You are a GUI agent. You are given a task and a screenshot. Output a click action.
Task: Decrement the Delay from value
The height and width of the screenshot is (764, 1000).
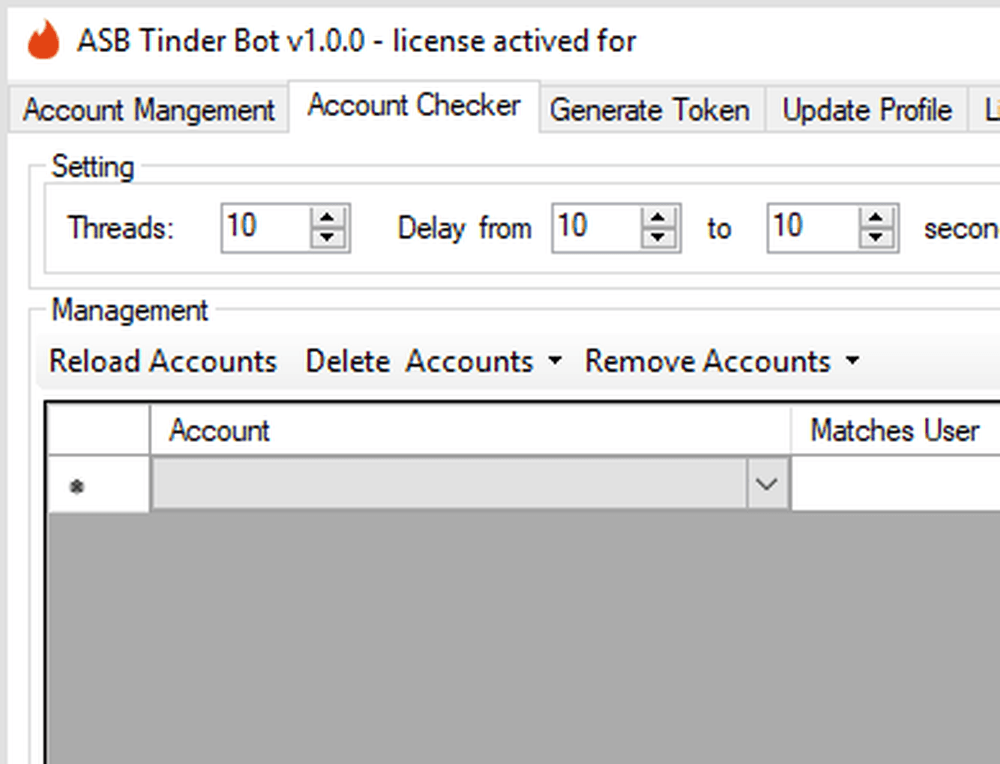658,238
